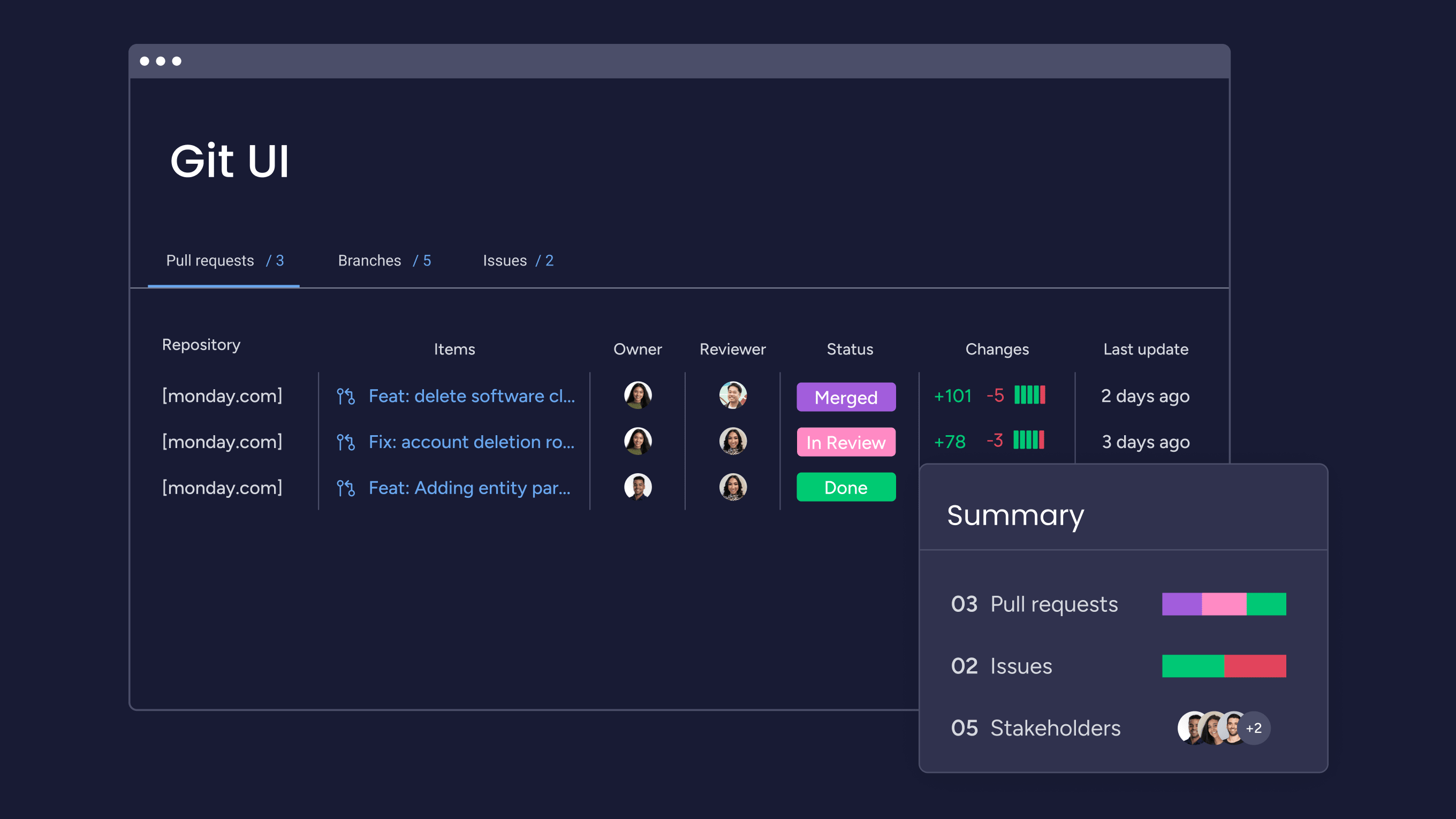Screen dimensions: 1456x819
Task: Click changes bar for +101 -5 row
Action: [x=1030, y=395]
